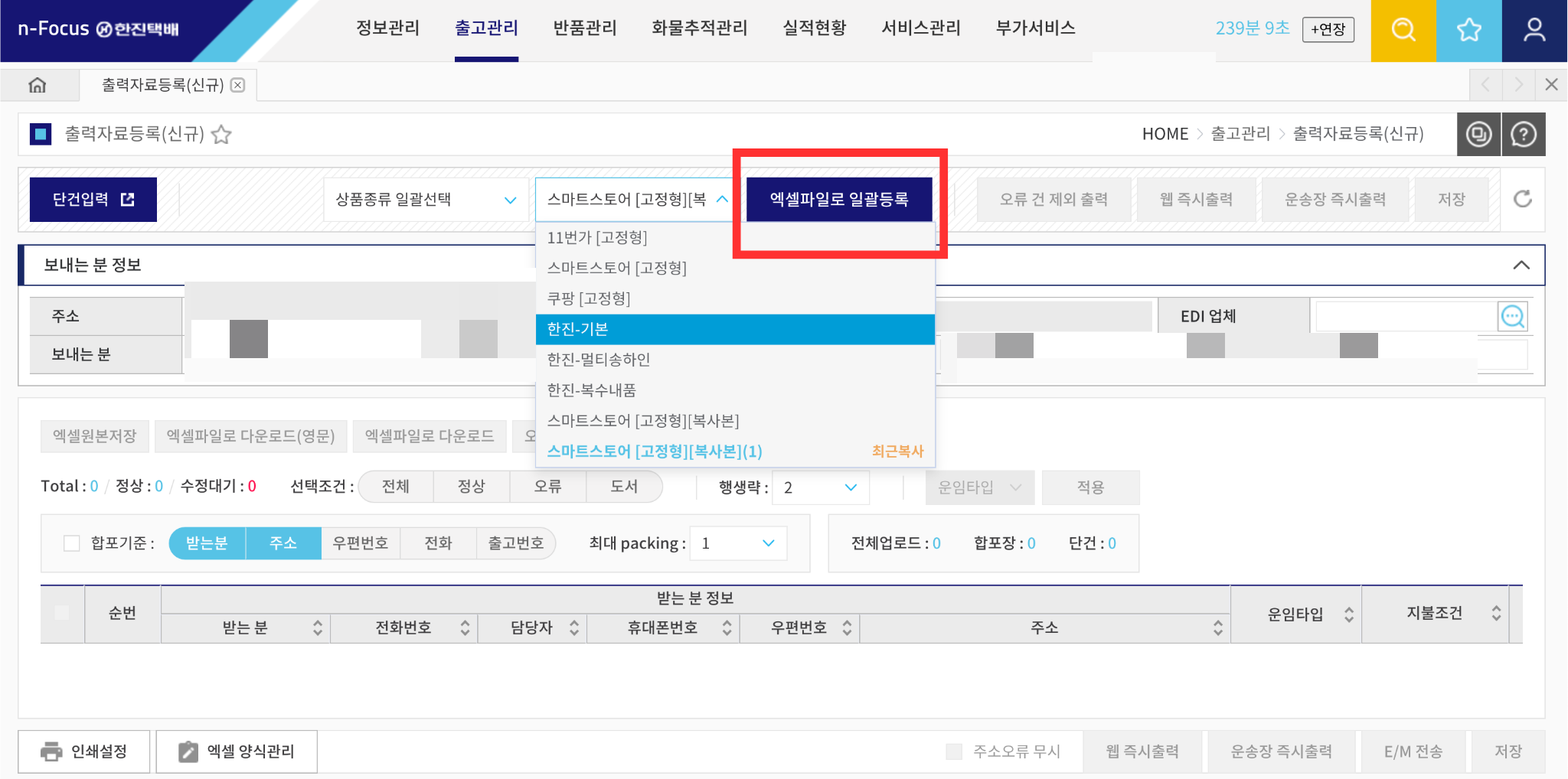The width and height of the screenshot is (1568, 779).
Task: Choose 한진-기본 from list
Action: (x=735, y=329)
